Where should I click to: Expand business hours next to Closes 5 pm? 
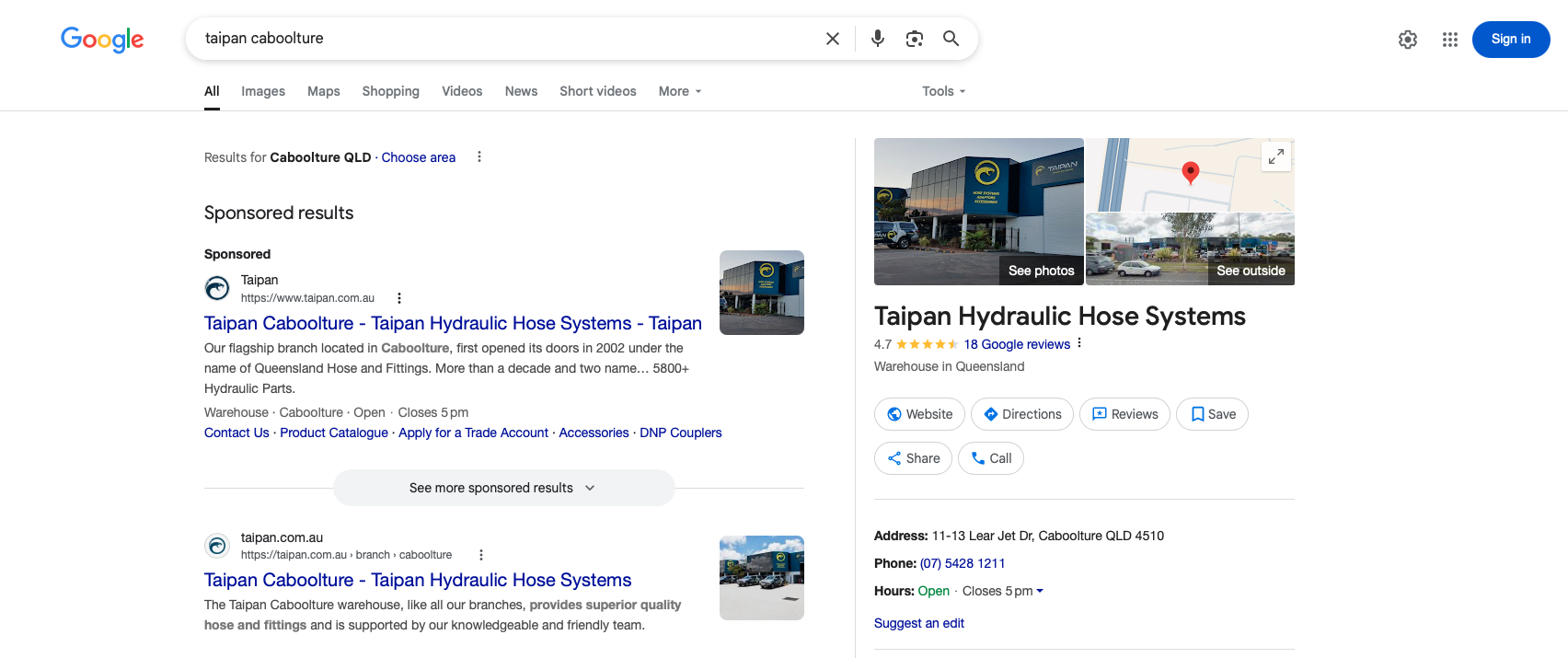(x=1040, y=591)
